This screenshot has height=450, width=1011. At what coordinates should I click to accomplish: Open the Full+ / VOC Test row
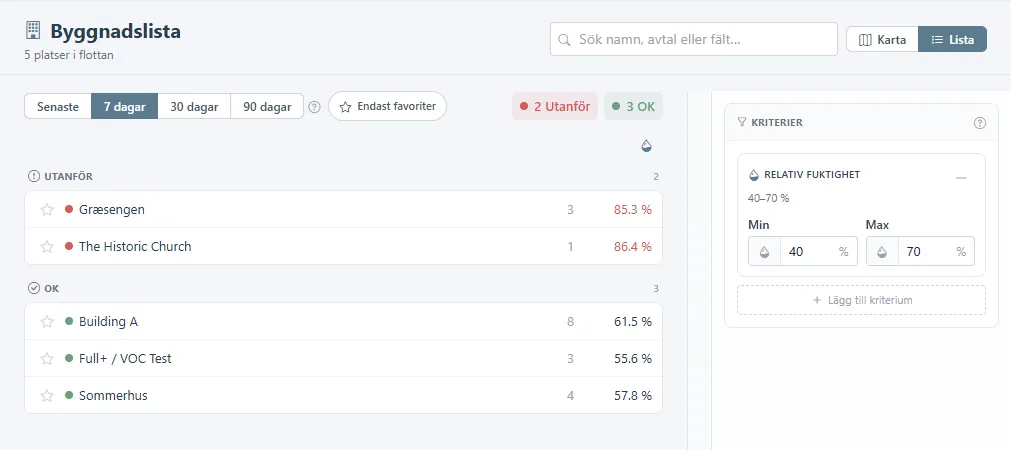coord(343,358)
